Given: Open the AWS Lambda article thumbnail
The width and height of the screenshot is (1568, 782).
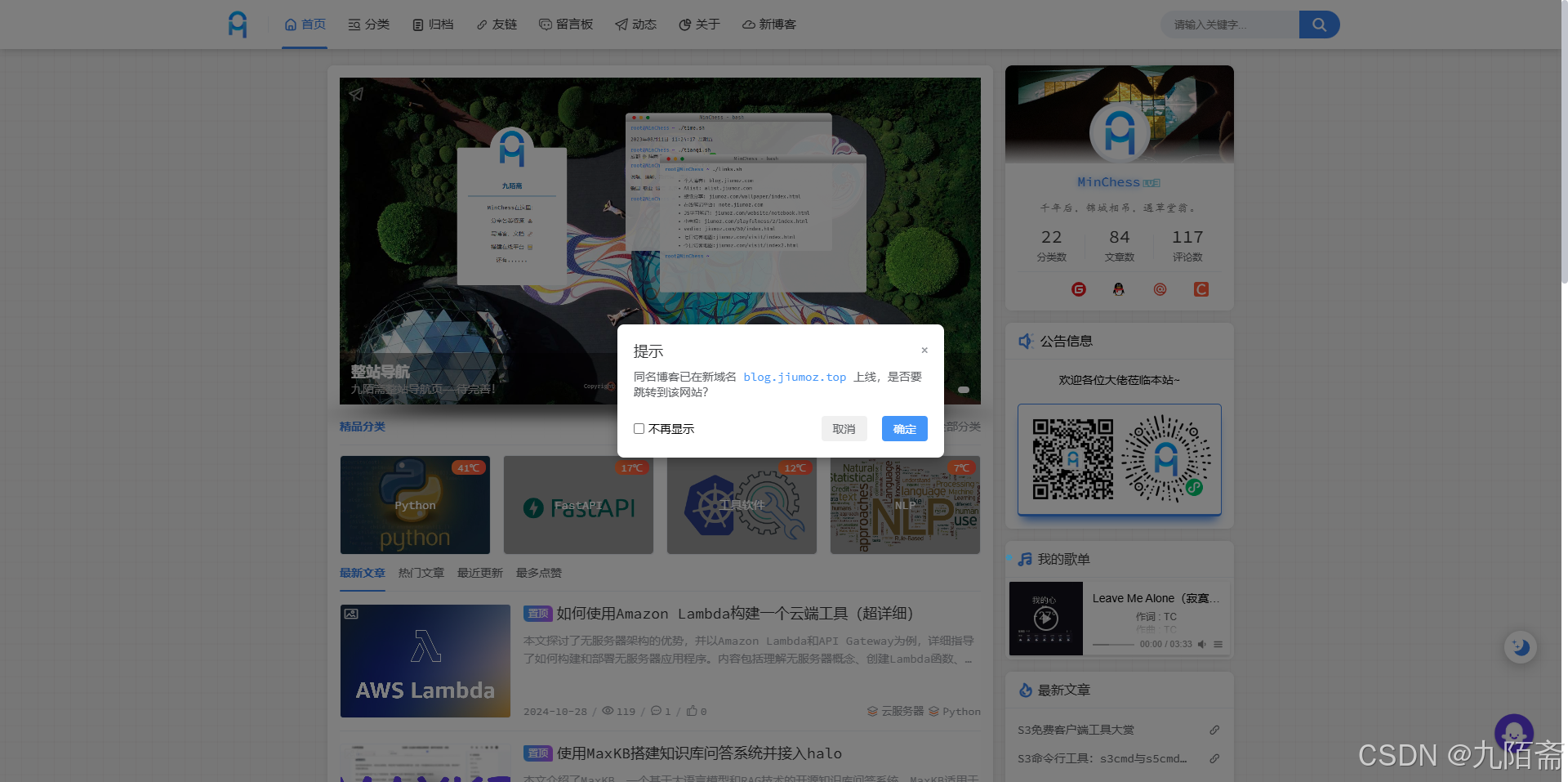Looking at the screenshot, I should (425, 661).
